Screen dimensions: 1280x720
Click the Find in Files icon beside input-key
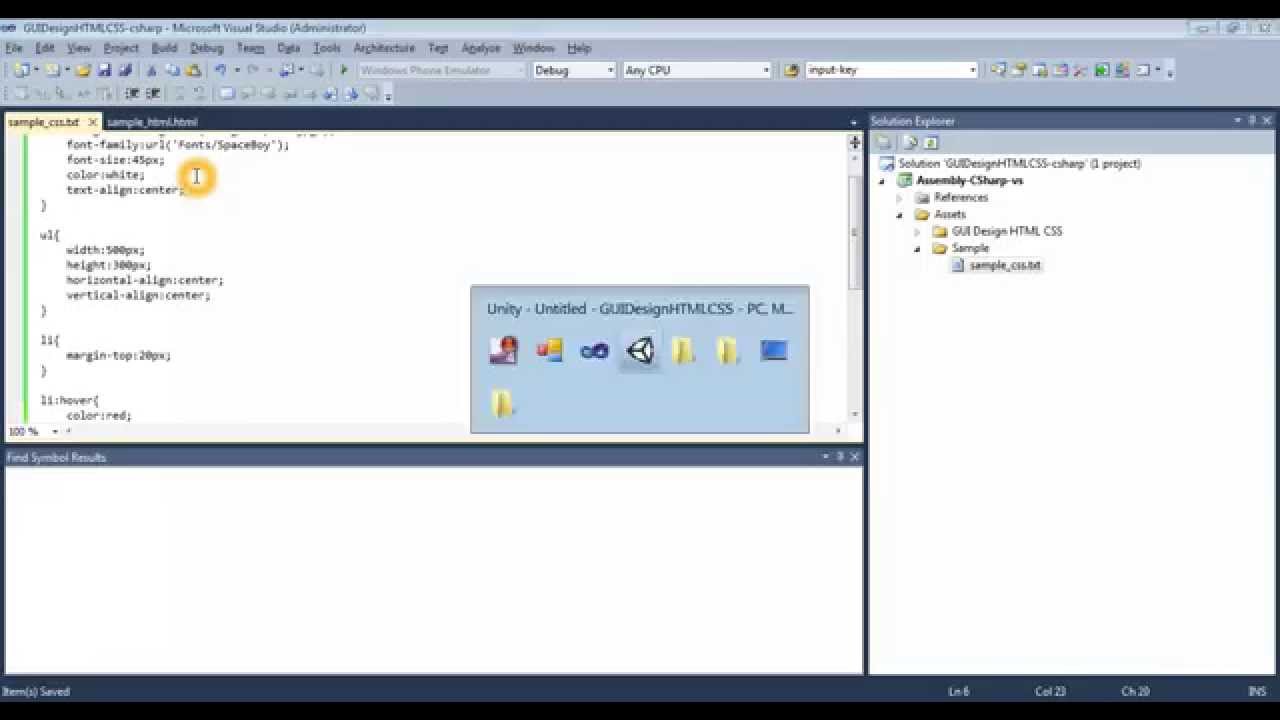(792, 70)
